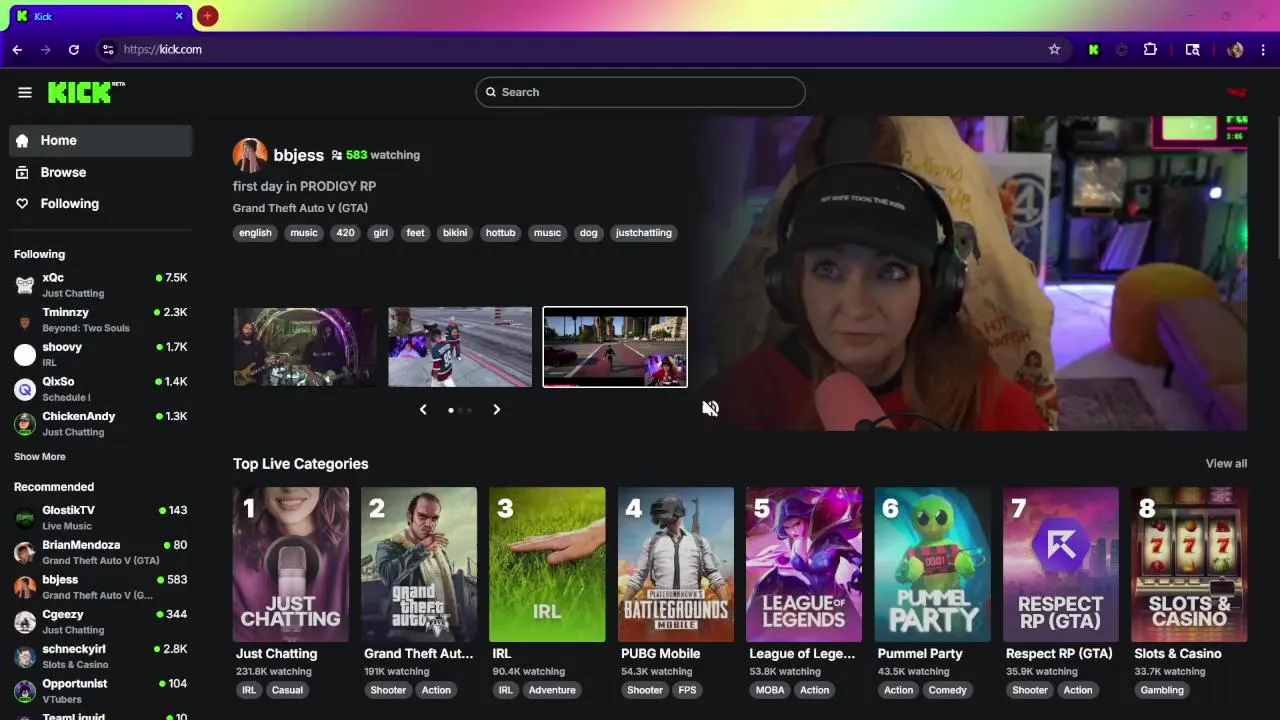Screen dimensions: 1280x720
Task: Select the second carousel stream thumbnail
Action: 460,346
